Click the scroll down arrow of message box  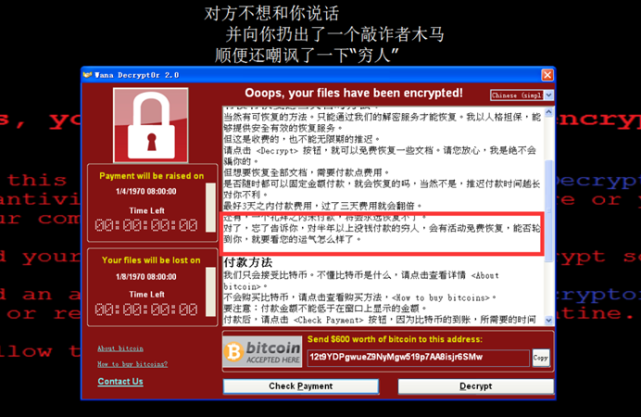pyautogui.click(x=549, y=320)
